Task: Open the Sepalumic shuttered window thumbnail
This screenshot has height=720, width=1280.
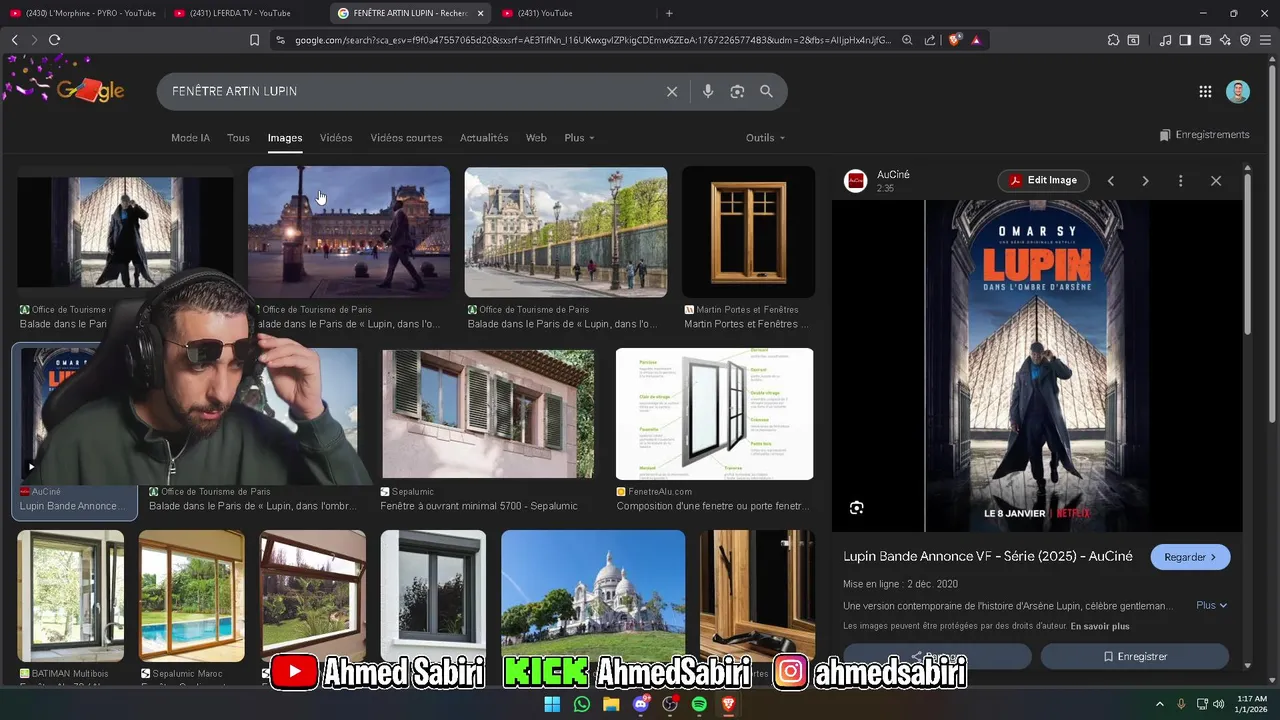Action: (x=487, y=414)
